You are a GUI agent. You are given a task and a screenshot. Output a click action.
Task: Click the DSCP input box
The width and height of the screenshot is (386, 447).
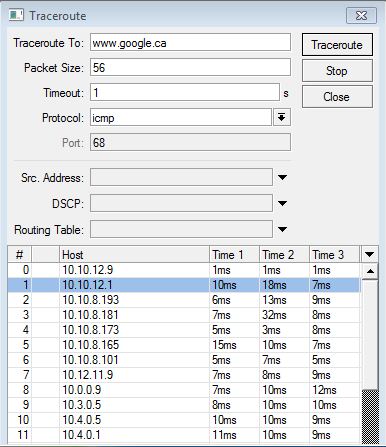tap(181, 203)
